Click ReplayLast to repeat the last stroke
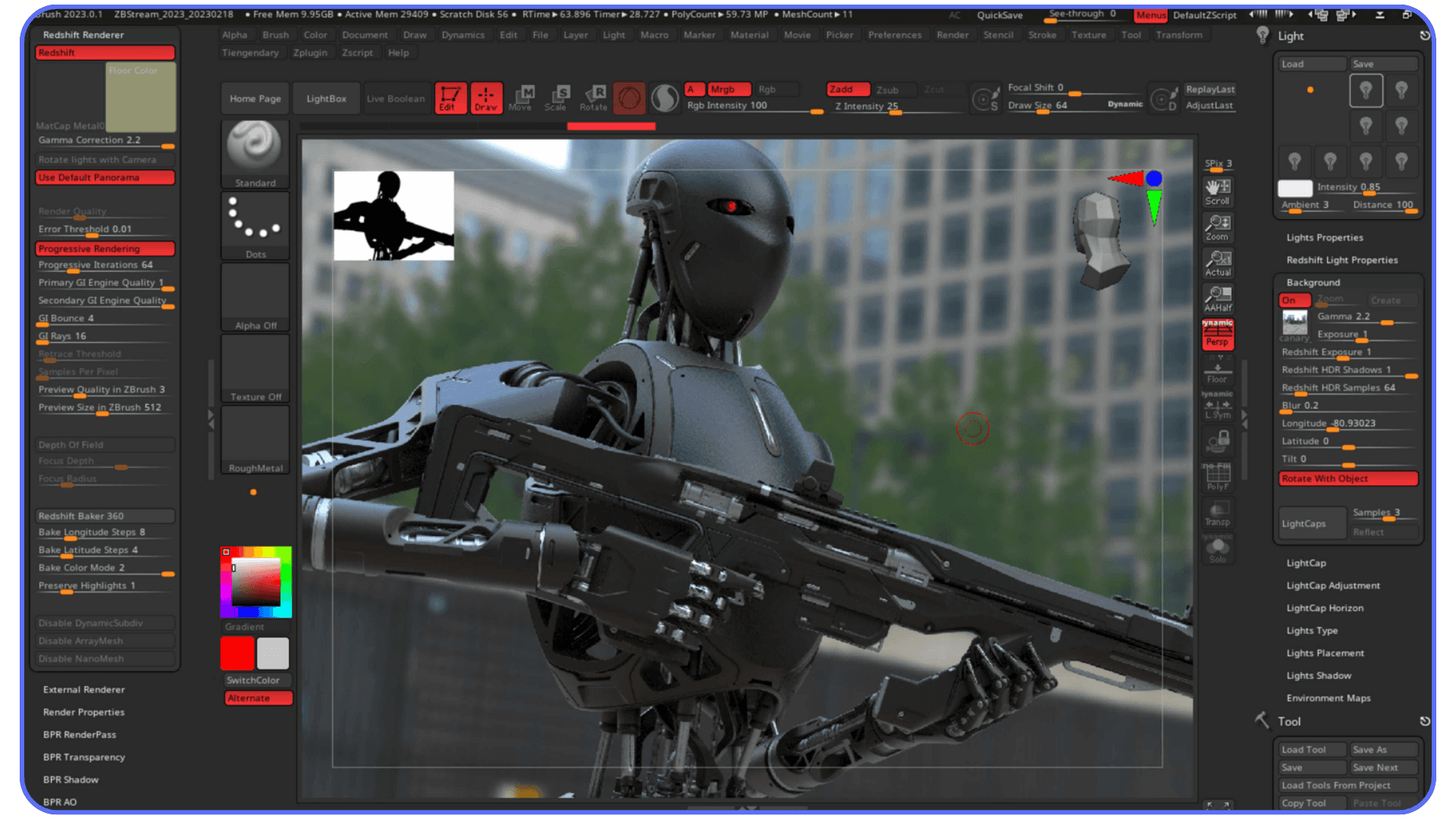1456x819 pixels. (x=1210, y=89)
